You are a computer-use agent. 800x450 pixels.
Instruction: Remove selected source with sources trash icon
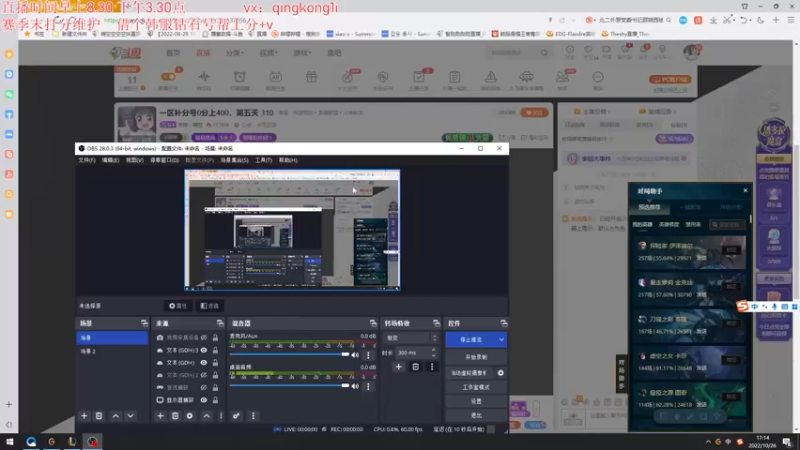(x=175, y=416)
